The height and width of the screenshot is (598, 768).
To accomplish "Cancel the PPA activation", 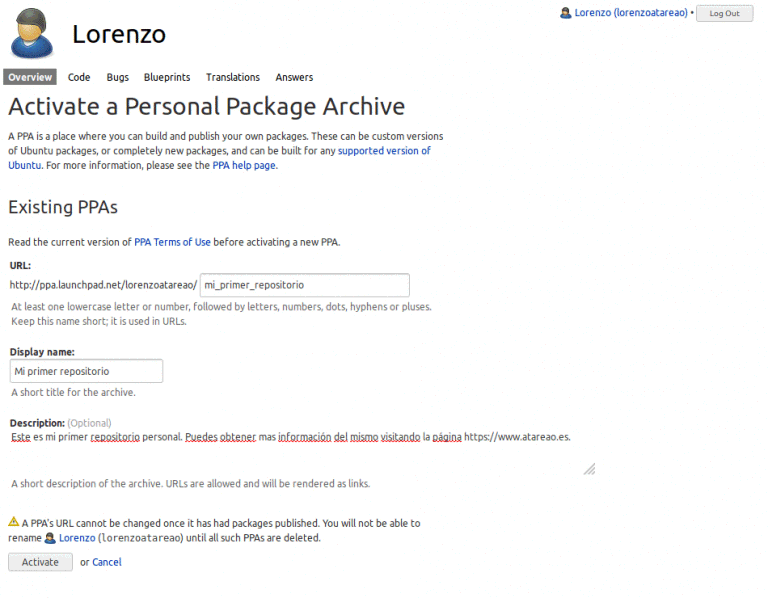I will pos(107,562).
